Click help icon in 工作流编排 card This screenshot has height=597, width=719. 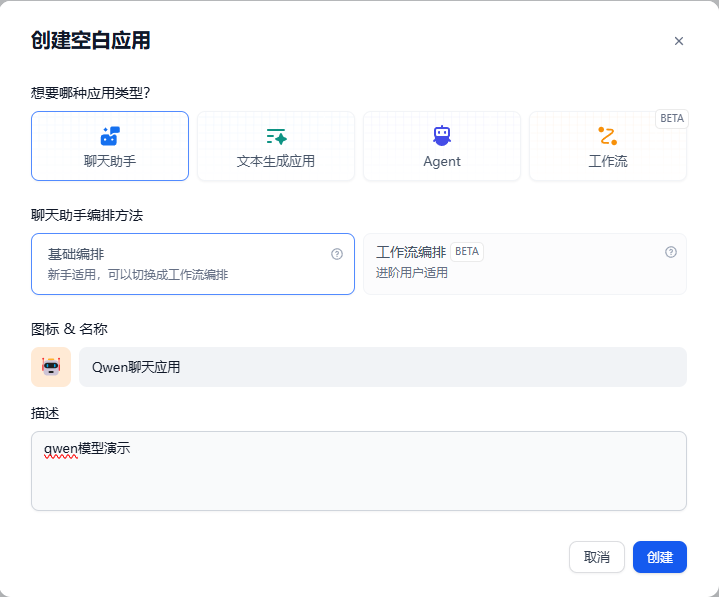click(x=671, y=252)
